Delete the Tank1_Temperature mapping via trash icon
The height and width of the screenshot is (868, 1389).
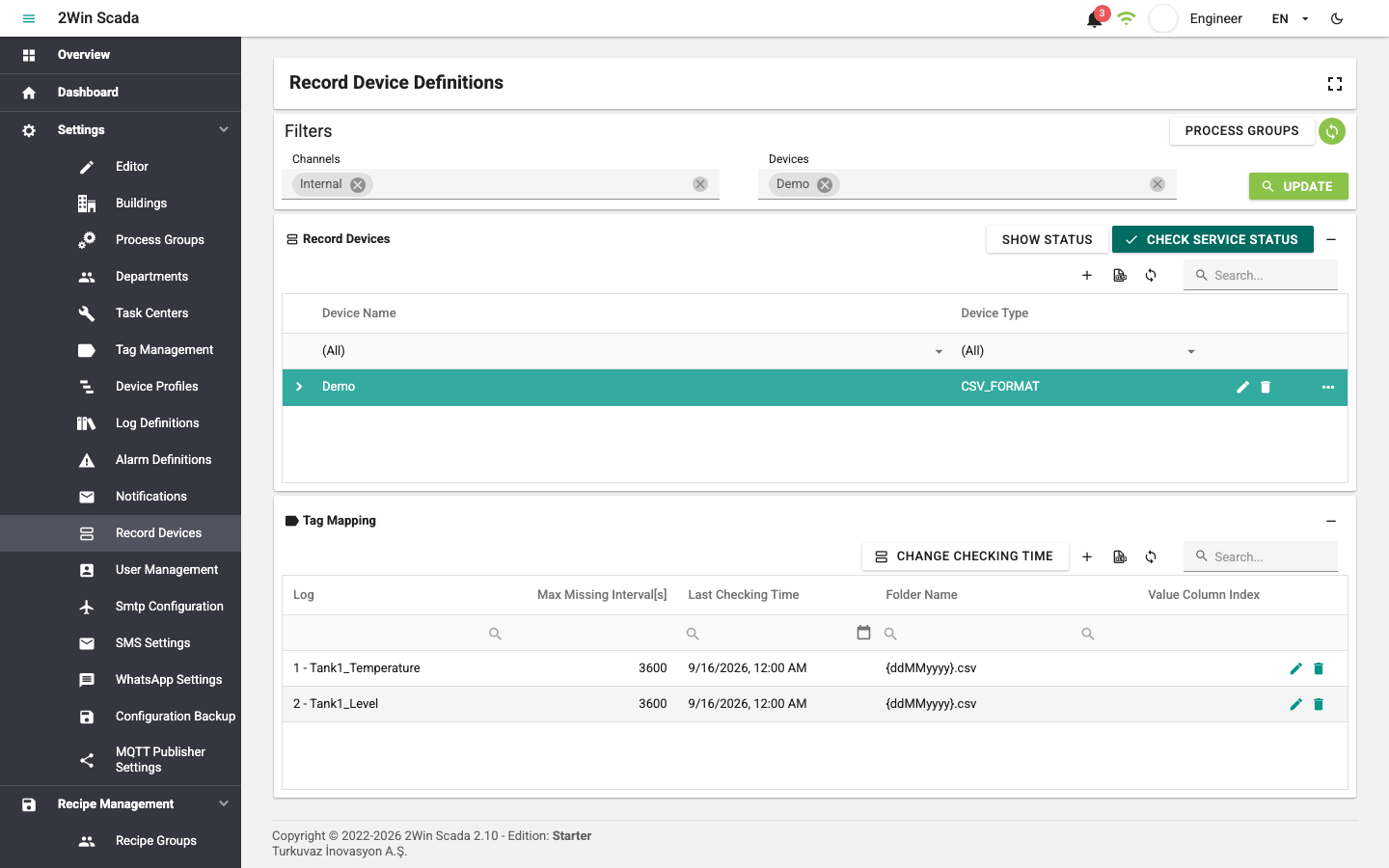1319,668
